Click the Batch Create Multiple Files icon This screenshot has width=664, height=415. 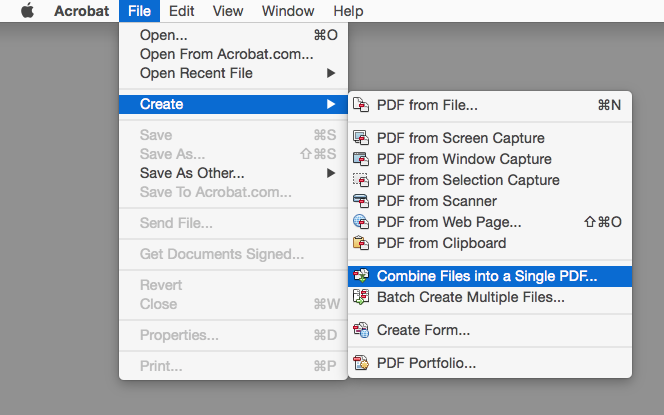point(361,297)
